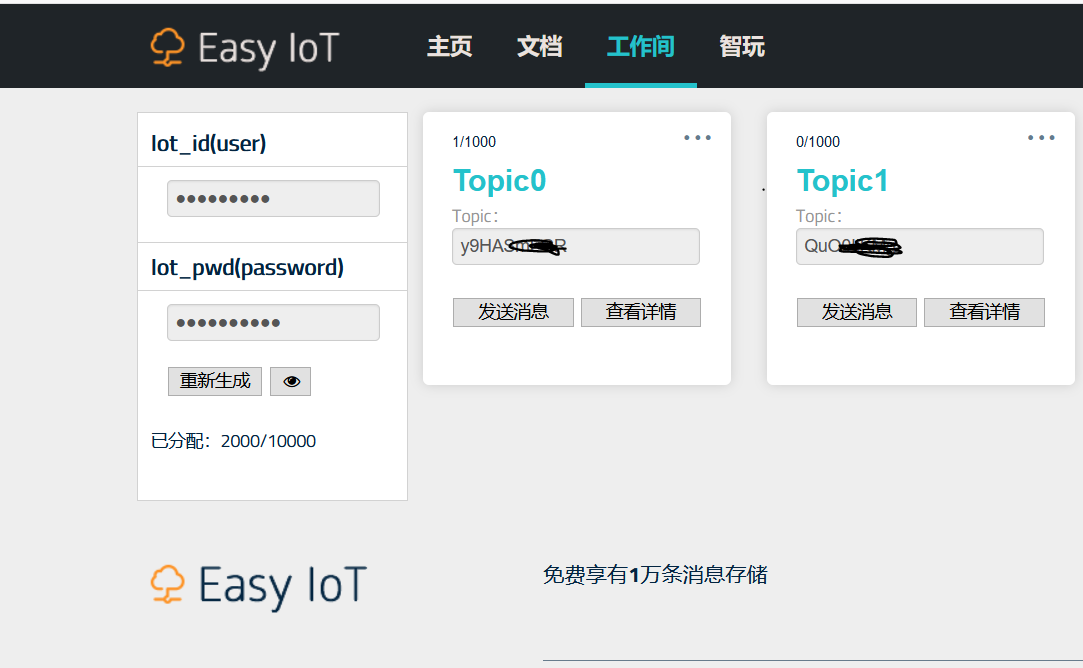Click the Iot_pwd(password) masked input field
Viewport: 1083px width, 668px height.
pyautogui.click(x=274, y=323)
